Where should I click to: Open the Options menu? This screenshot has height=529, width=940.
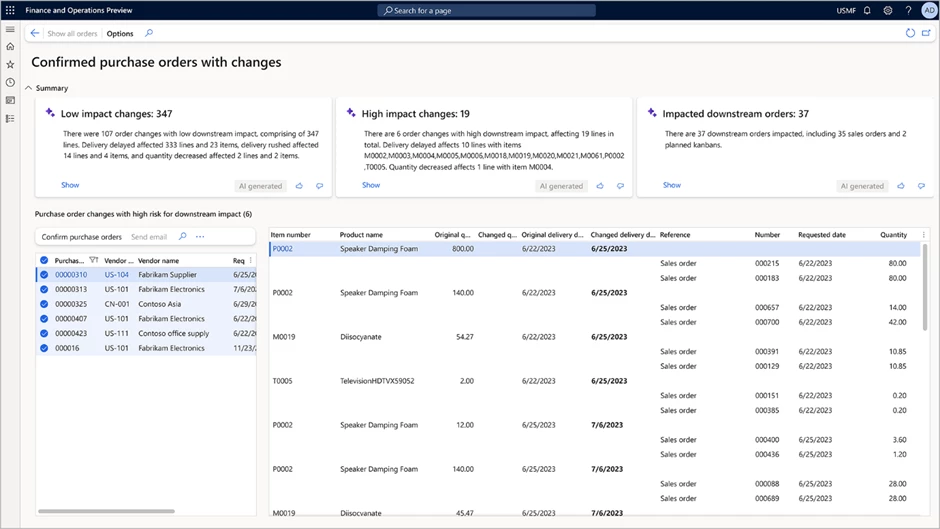click(120, 34)
